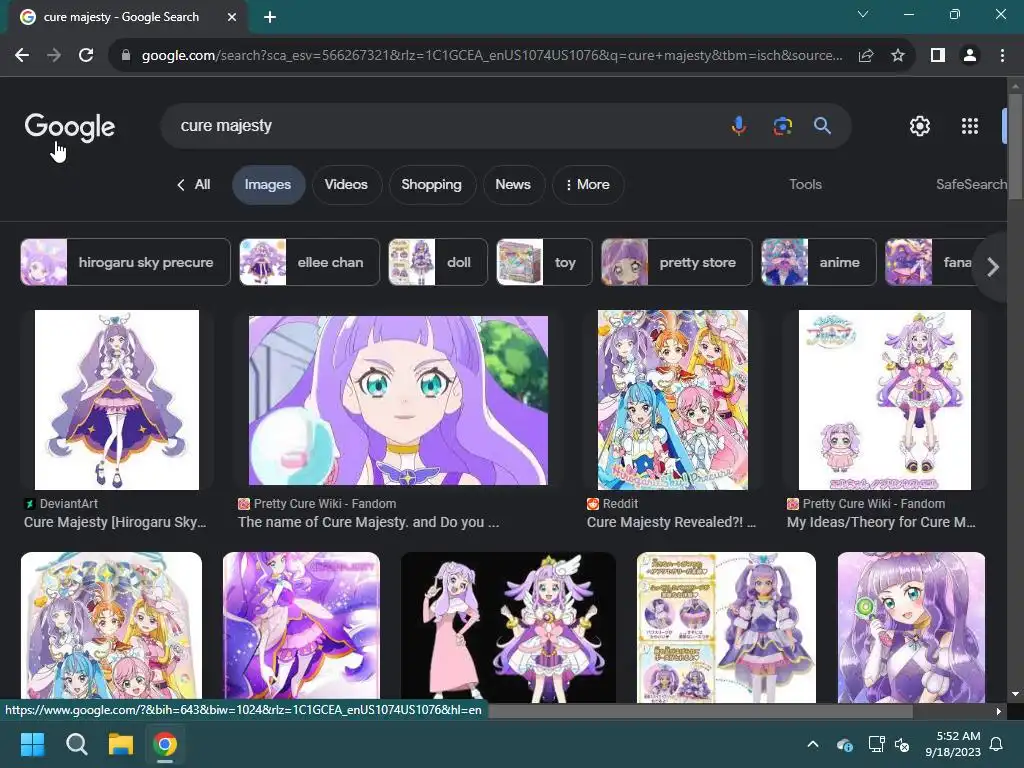Switch to the Shopping tab
Screen dimensions: 1024x768
pyautogui.click(x=432, y=185)
